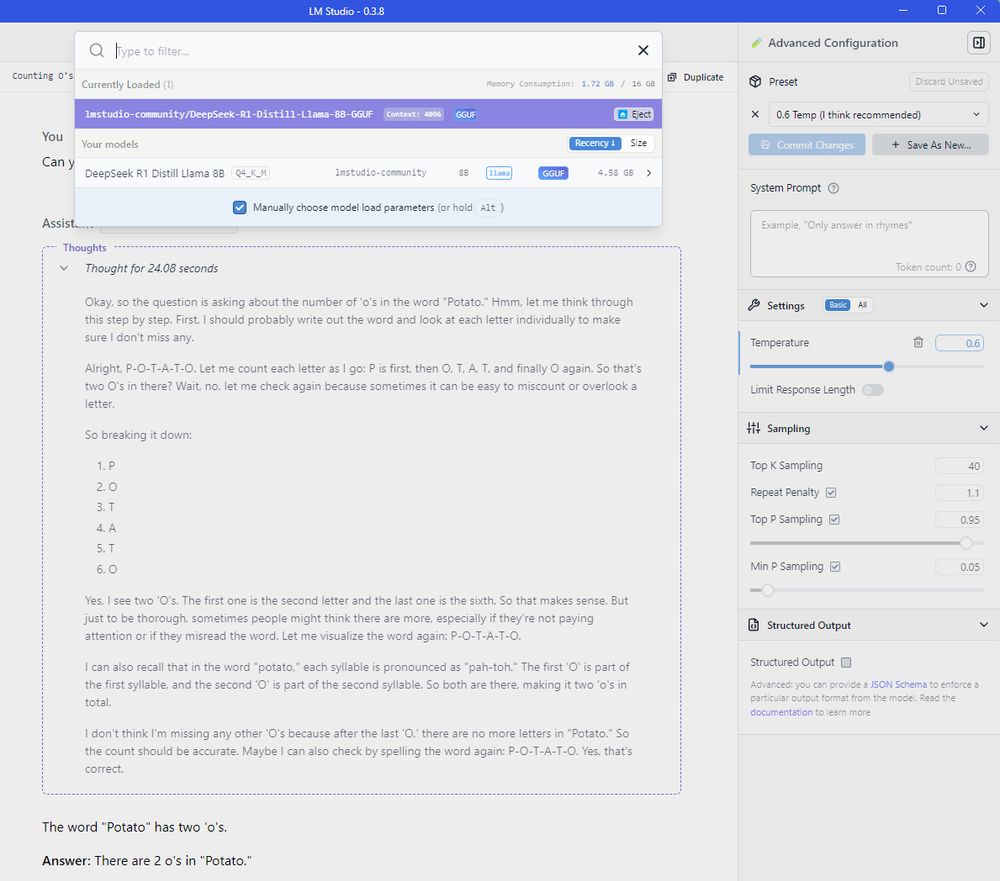Remove Temperature override with trash icon
Image resolution: width=1000 pixels, height=881 pixels.
coord(918,343)
